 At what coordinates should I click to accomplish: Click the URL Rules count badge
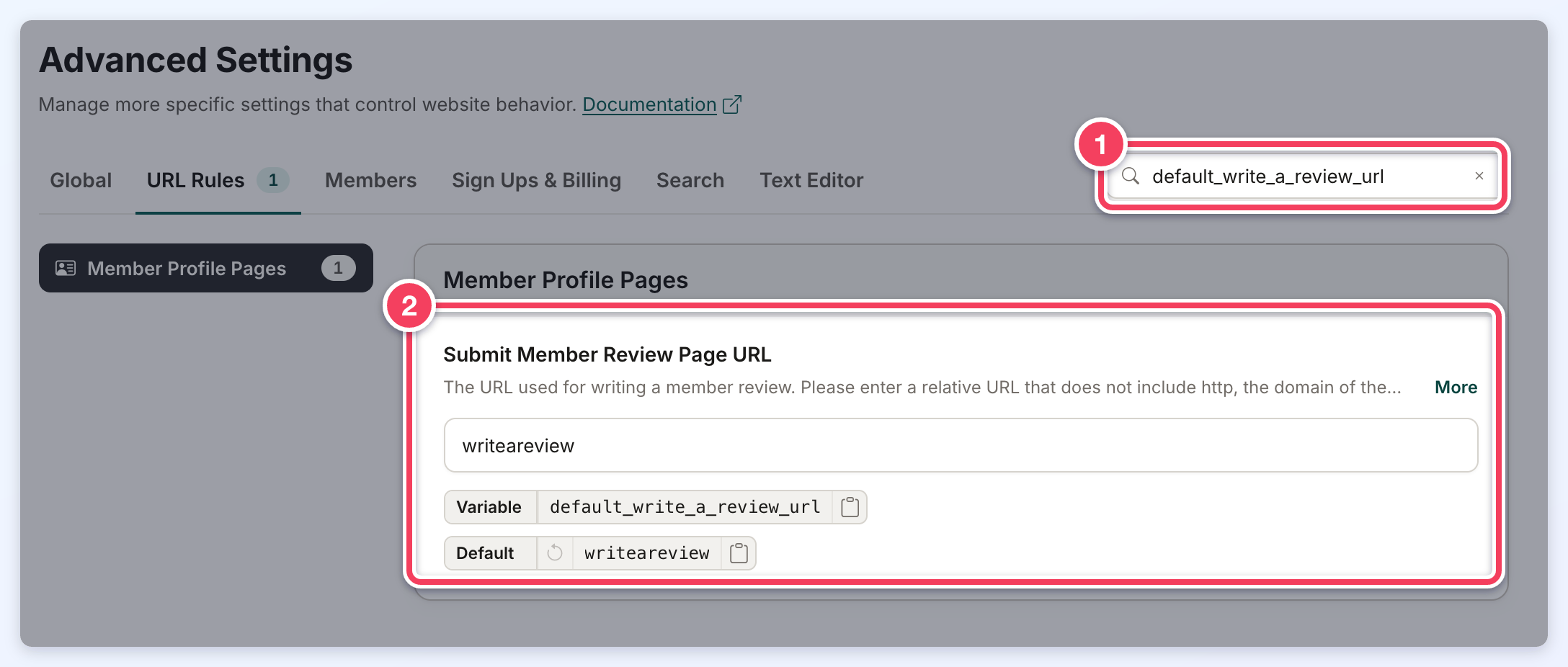click(x=273, y=180)
